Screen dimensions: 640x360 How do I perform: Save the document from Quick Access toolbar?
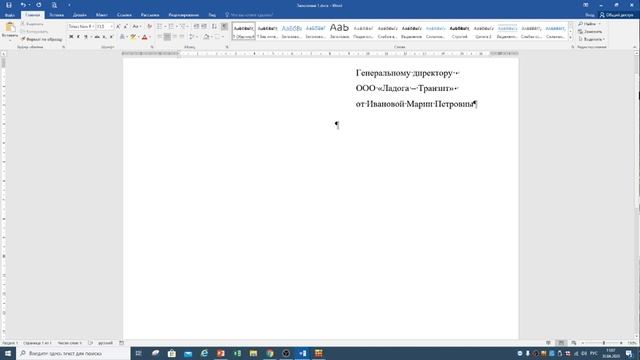pyautogui.click(x=9, y=5)
